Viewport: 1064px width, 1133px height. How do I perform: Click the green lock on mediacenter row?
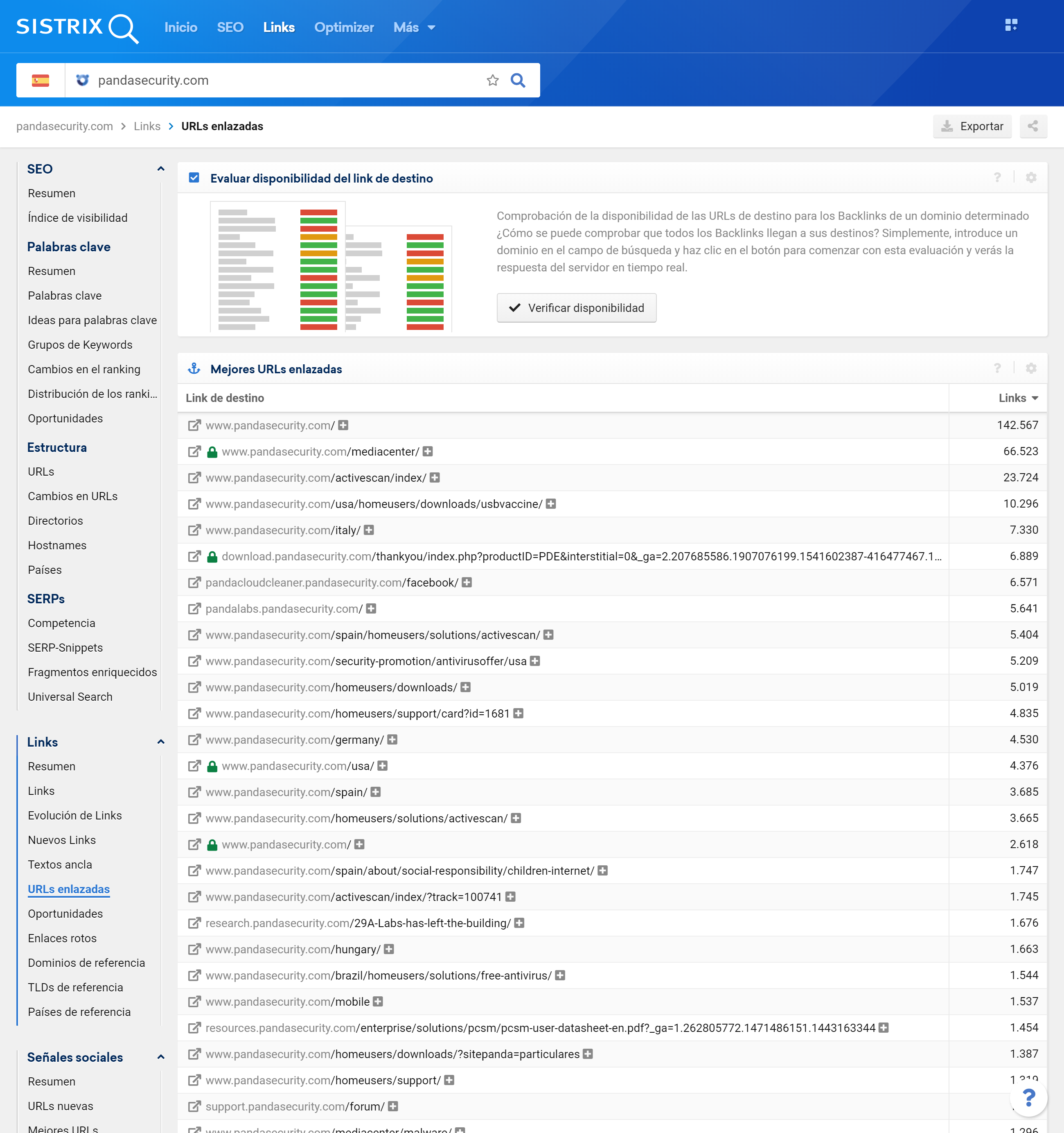point(212,451)
